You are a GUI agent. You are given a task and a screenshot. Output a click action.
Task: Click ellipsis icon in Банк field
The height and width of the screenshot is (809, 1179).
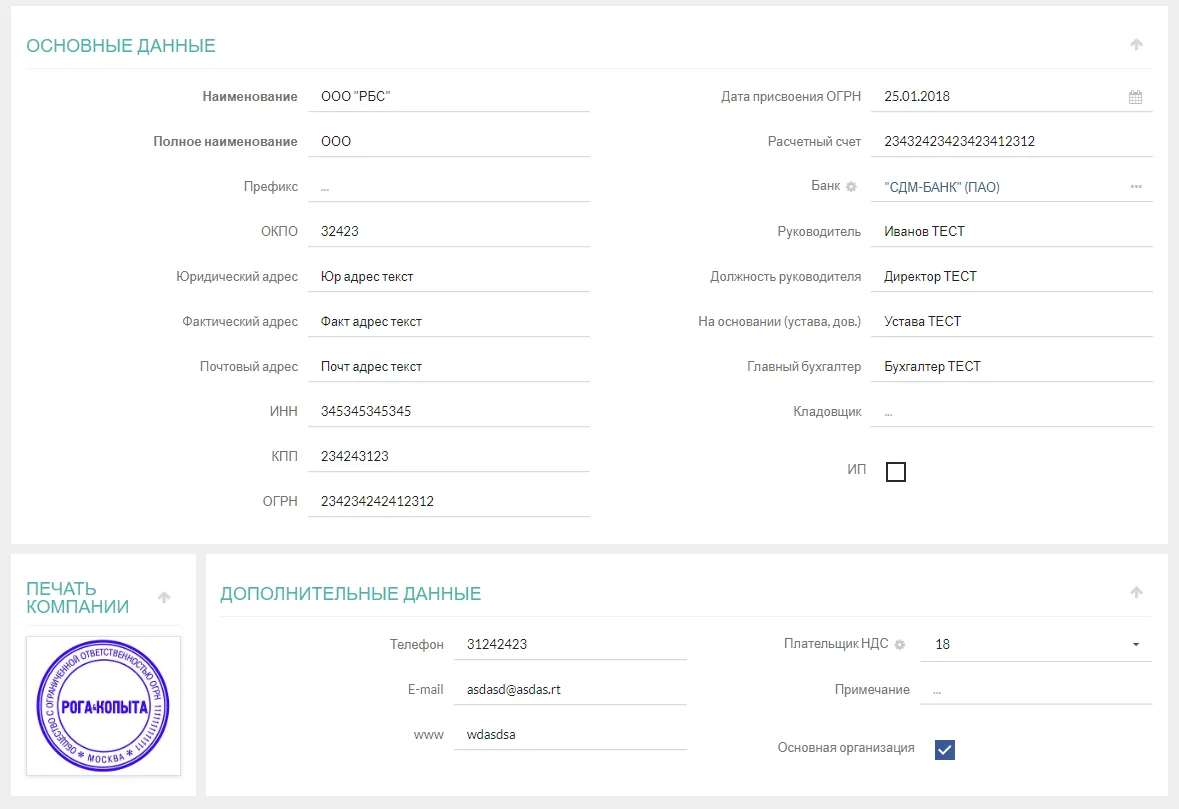[x=1136, y=187]
